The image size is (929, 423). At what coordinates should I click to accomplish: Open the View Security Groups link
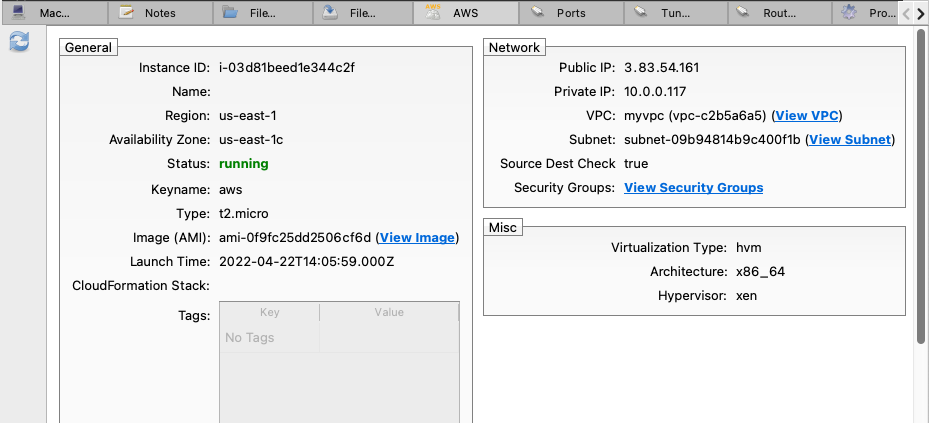click(694, 188)
